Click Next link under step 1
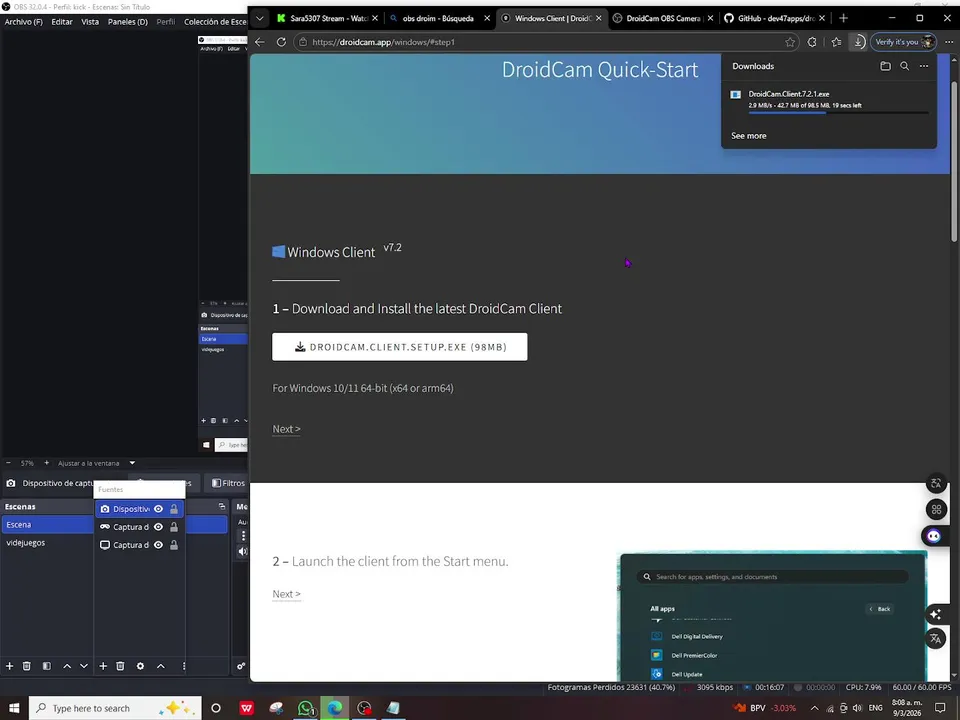 pyautogui.click(x=287, y=429)
